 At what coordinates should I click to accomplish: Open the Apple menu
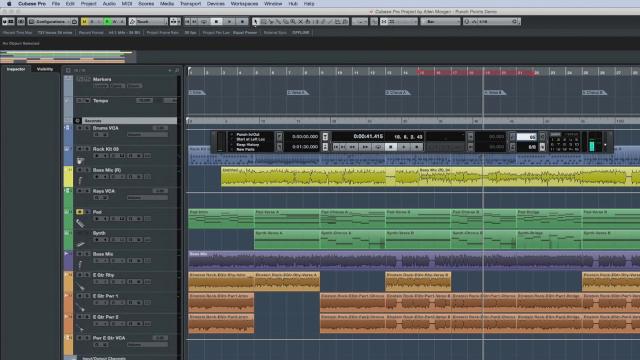tap(9, 4)
